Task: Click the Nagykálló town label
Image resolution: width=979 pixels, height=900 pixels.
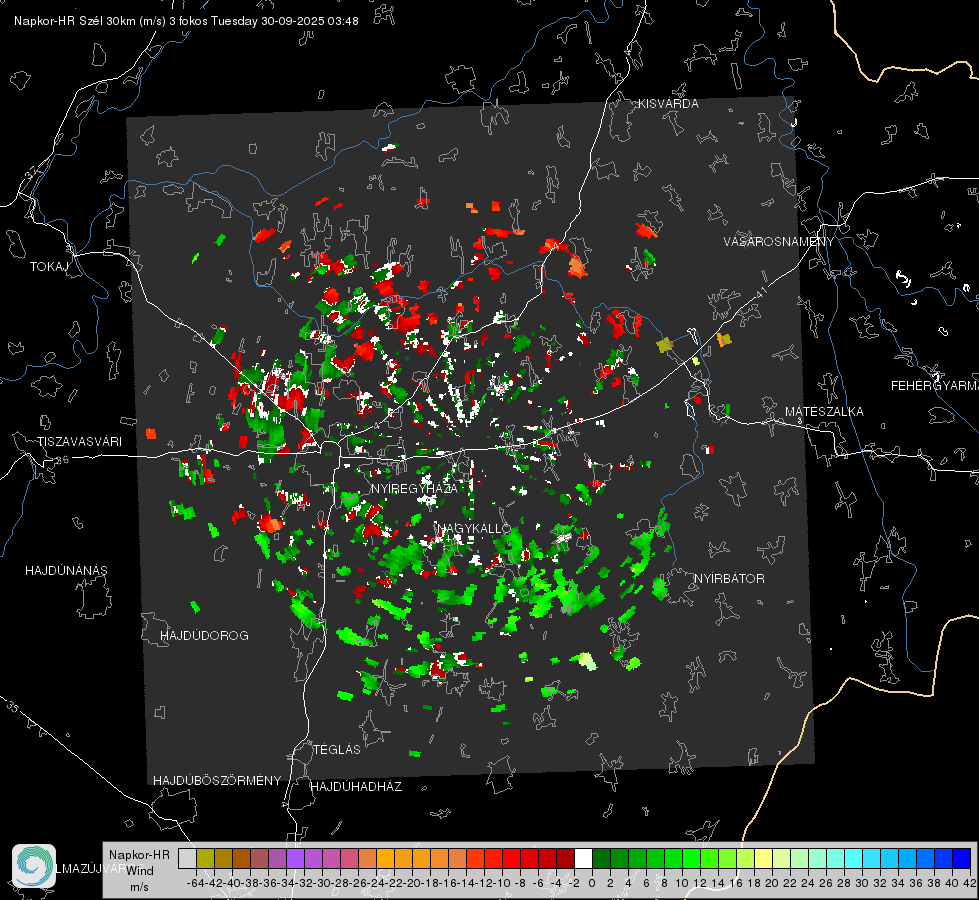Action: click(474, 528)
